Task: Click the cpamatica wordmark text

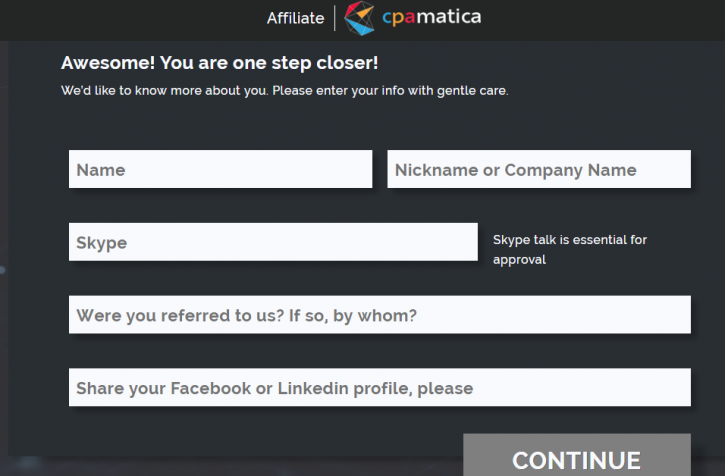Action: [x=431, y=18]
